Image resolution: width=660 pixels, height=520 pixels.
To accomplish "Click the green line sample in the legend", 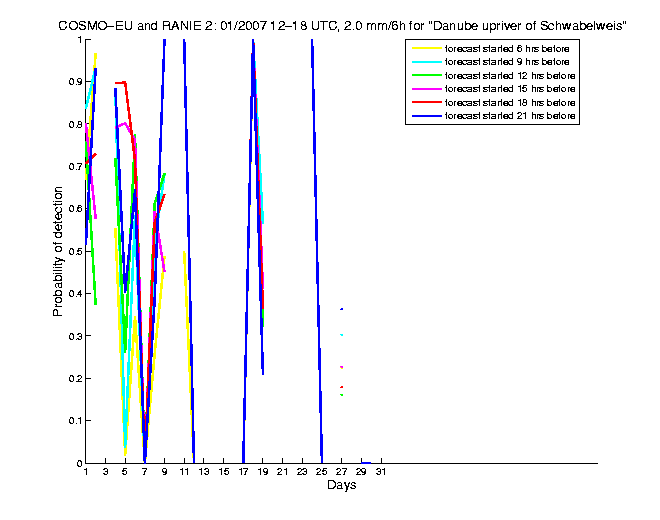I will [426, 76].
